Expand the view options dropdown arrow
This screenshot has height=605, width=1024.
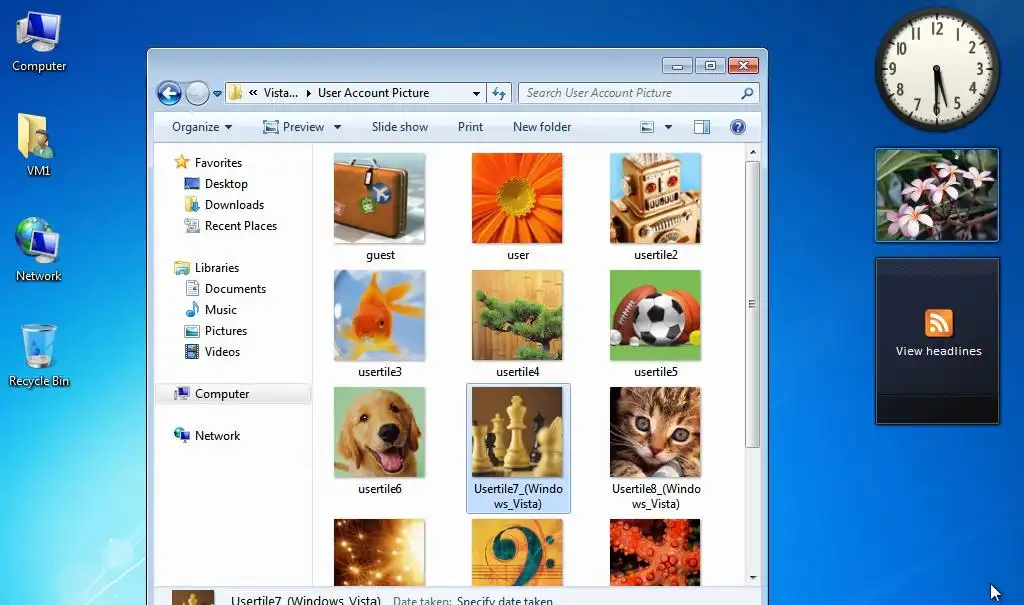(668, 127)
